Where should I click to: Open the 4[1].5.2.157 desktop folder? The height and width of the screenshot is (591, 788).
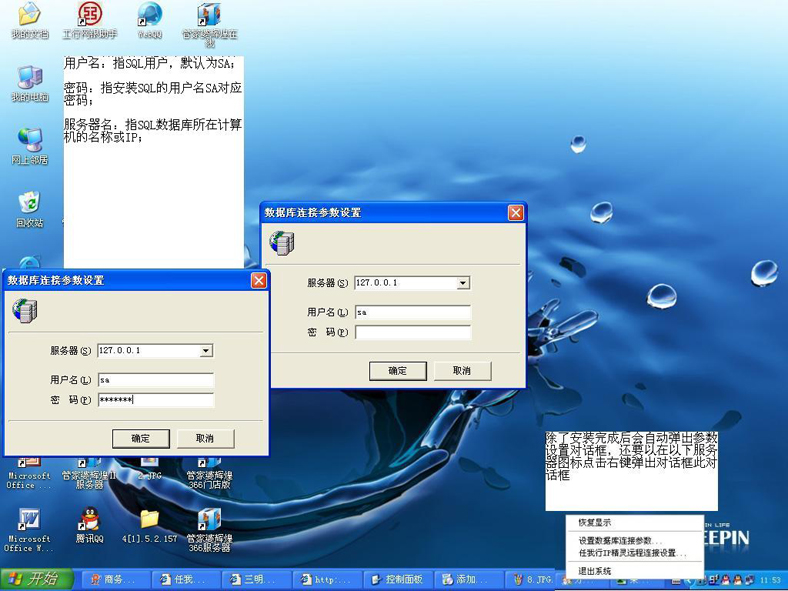(150, 525)
